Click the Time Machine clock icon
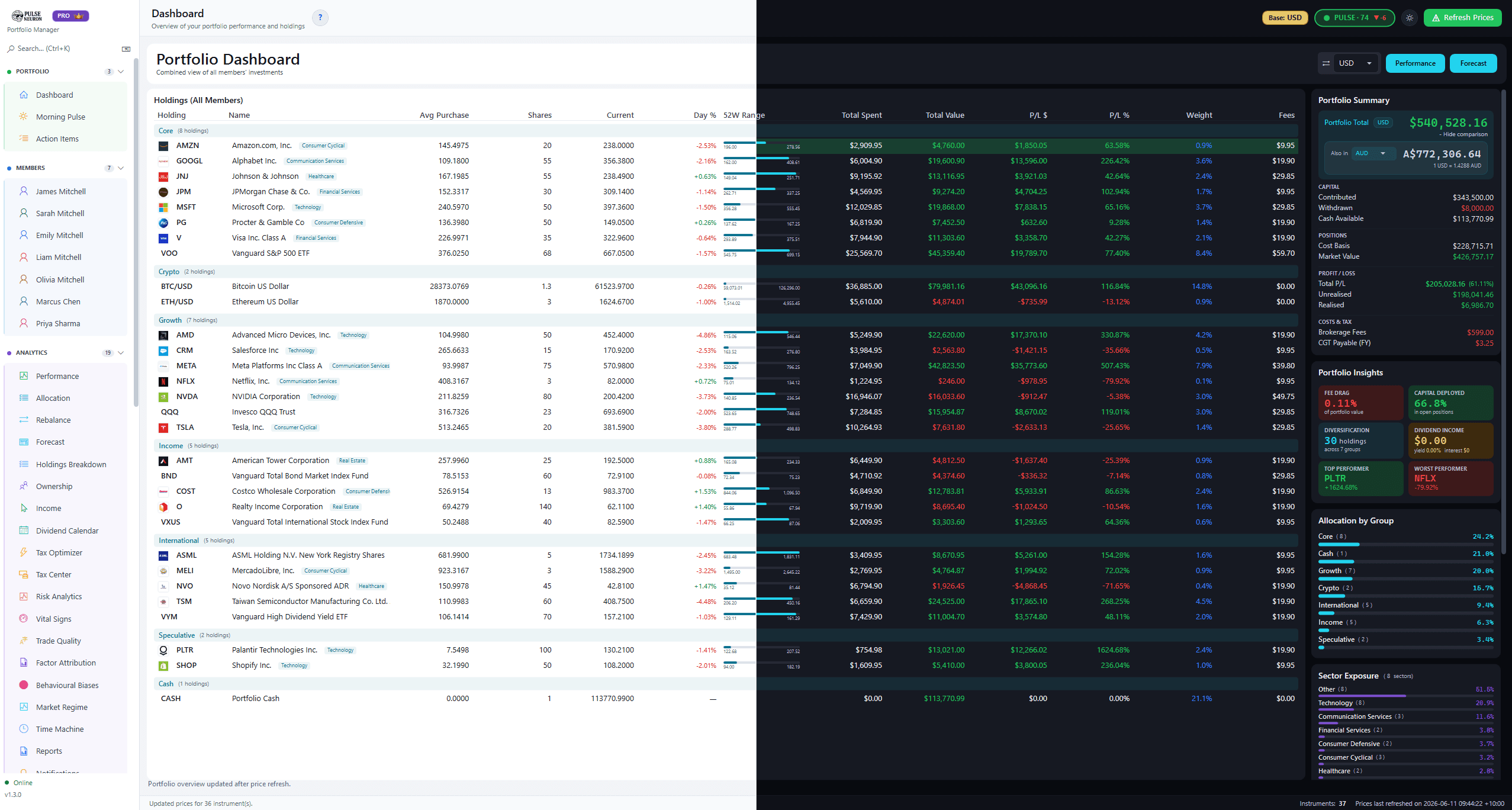 [24, 729]
